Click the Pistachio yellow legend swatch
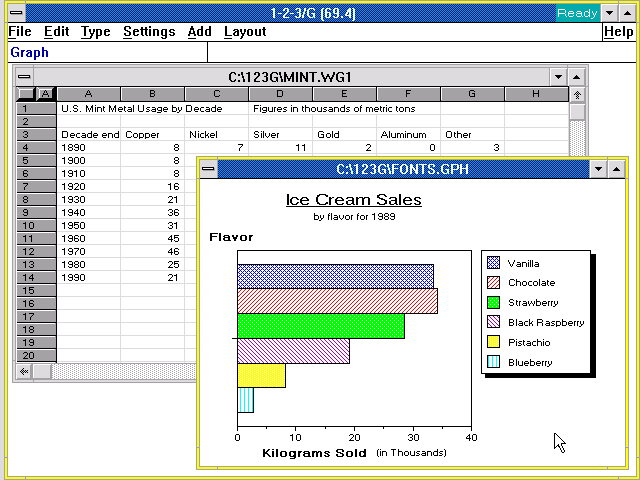This screenshot has height=480, width=640. click(x=493, y=342)
